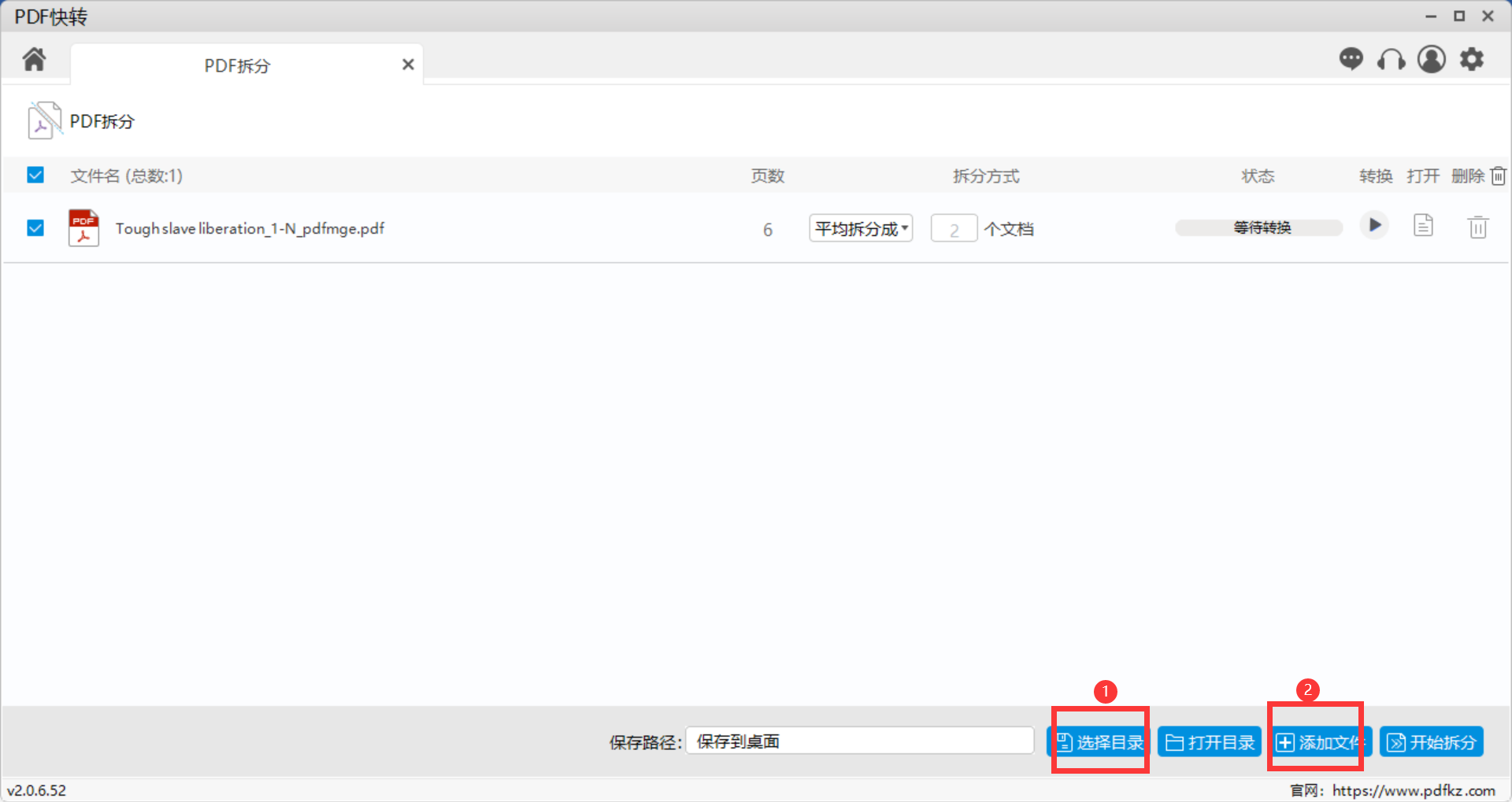Open the user account icon
This screenshot has width=1512, height=802.
coord(1431,59)
